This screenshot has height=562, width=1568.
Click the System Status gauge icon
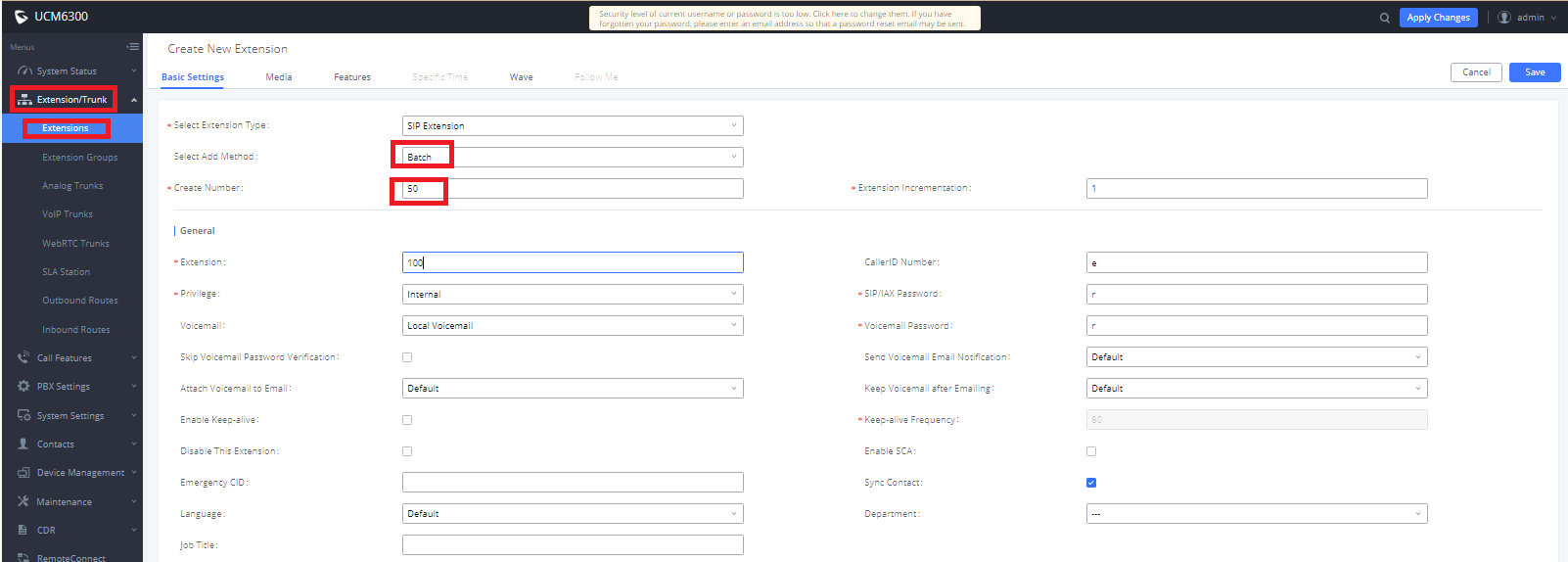(x=24, y=70)
